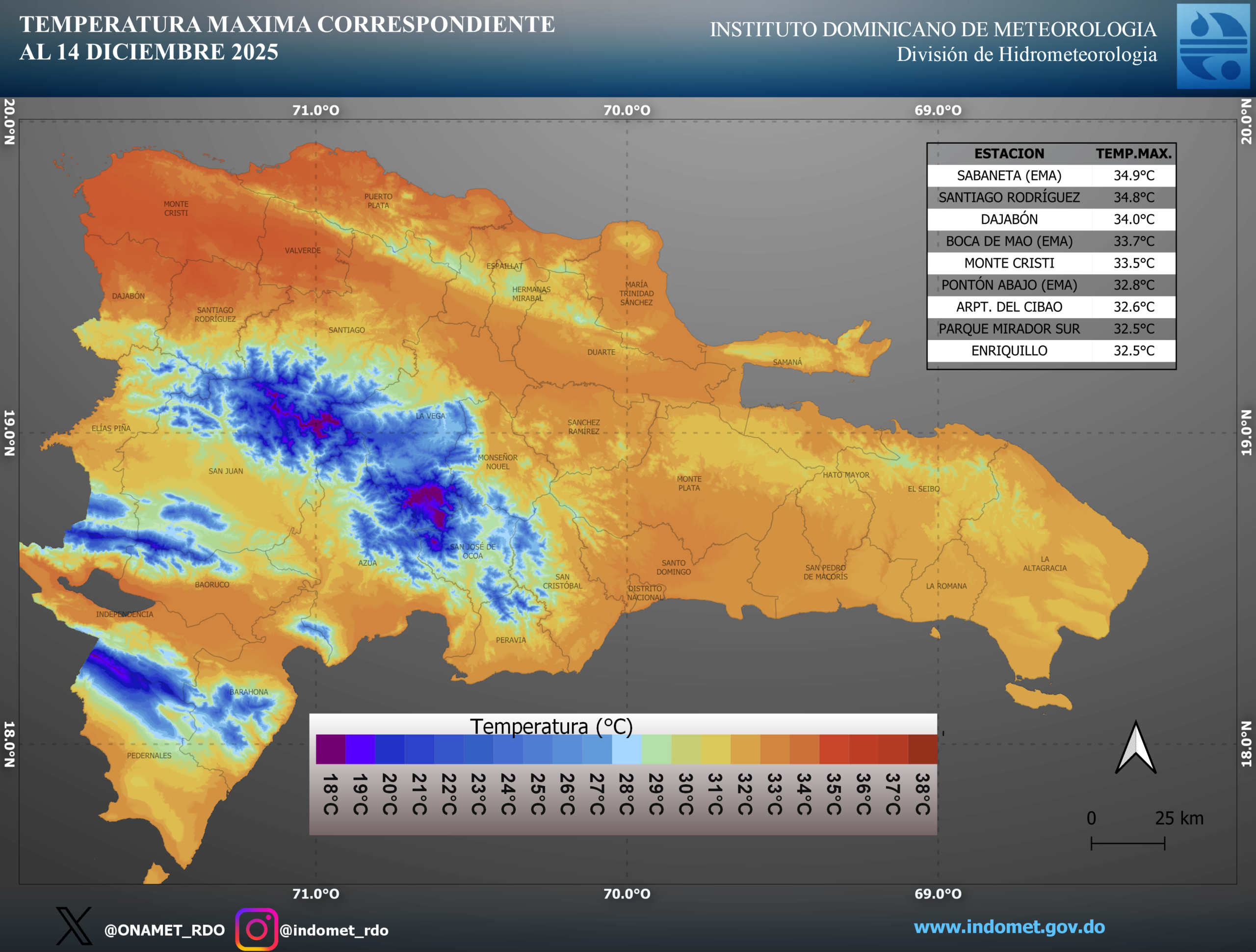The height and width of the screenshot is (952, 1256).
Task: Click the ESTACION column header
Action: tap(1009, 154)
